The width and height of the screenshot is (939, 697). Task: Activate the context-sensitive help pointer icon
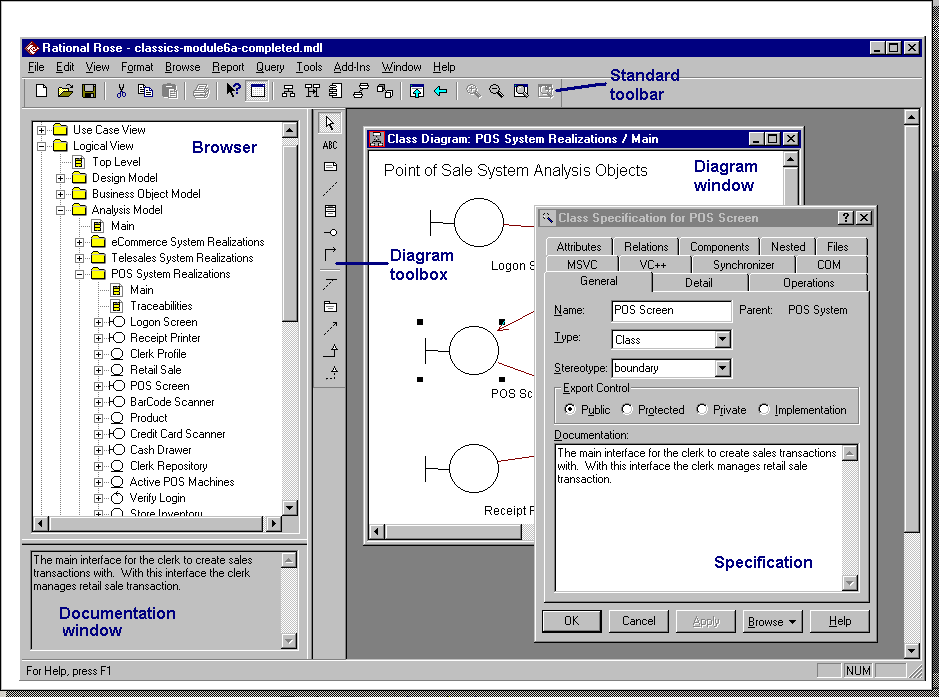[x=233, y=91]
